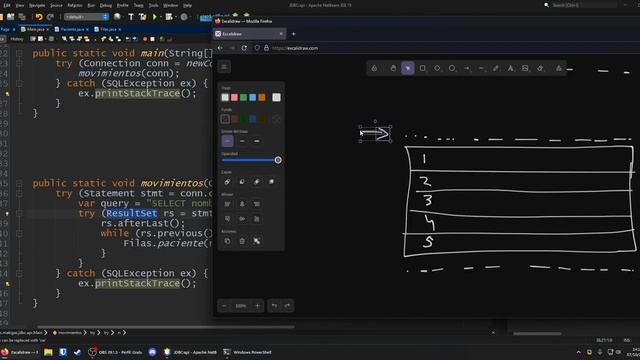Pick the orange stroke color swatch
The image size is (640, 360).
click(x=262, y=97)
